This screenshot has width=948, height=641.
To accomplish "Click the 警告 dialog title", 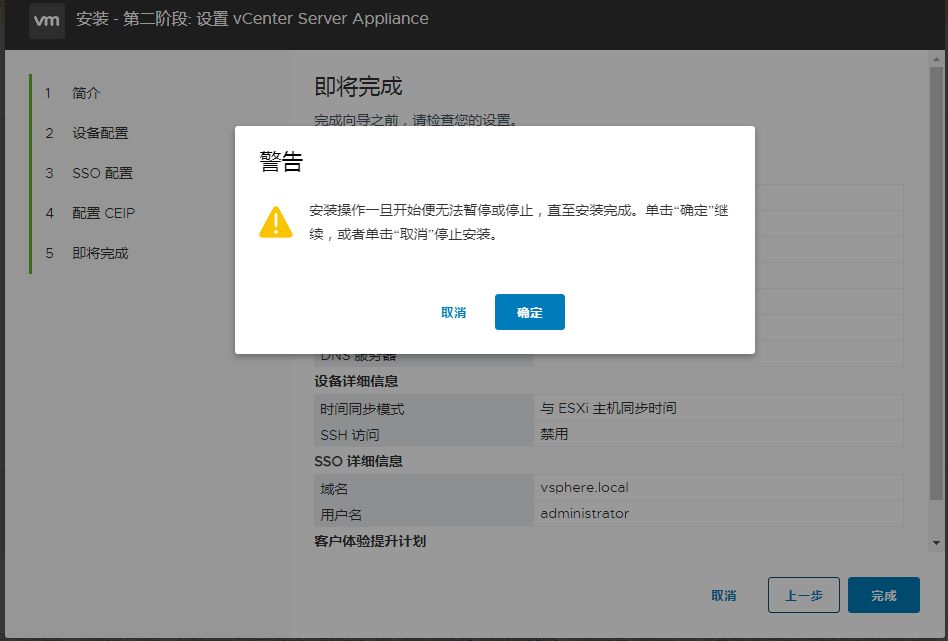I will [281, 161].
